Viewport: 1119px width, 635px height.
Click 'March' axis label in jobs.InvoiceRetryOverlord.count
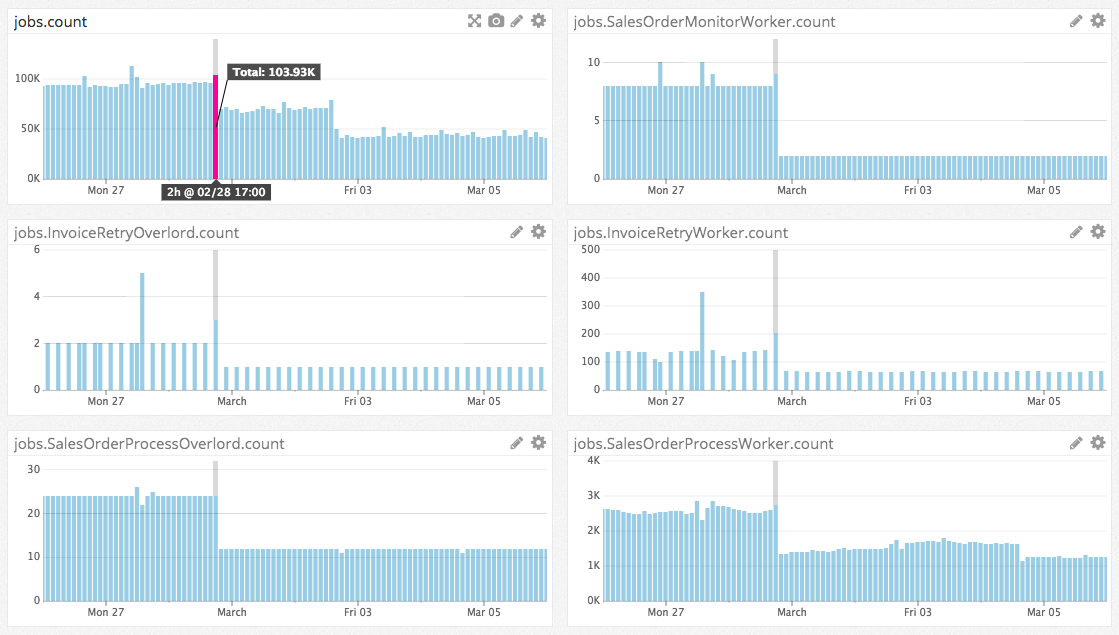[x=232, y=401]
